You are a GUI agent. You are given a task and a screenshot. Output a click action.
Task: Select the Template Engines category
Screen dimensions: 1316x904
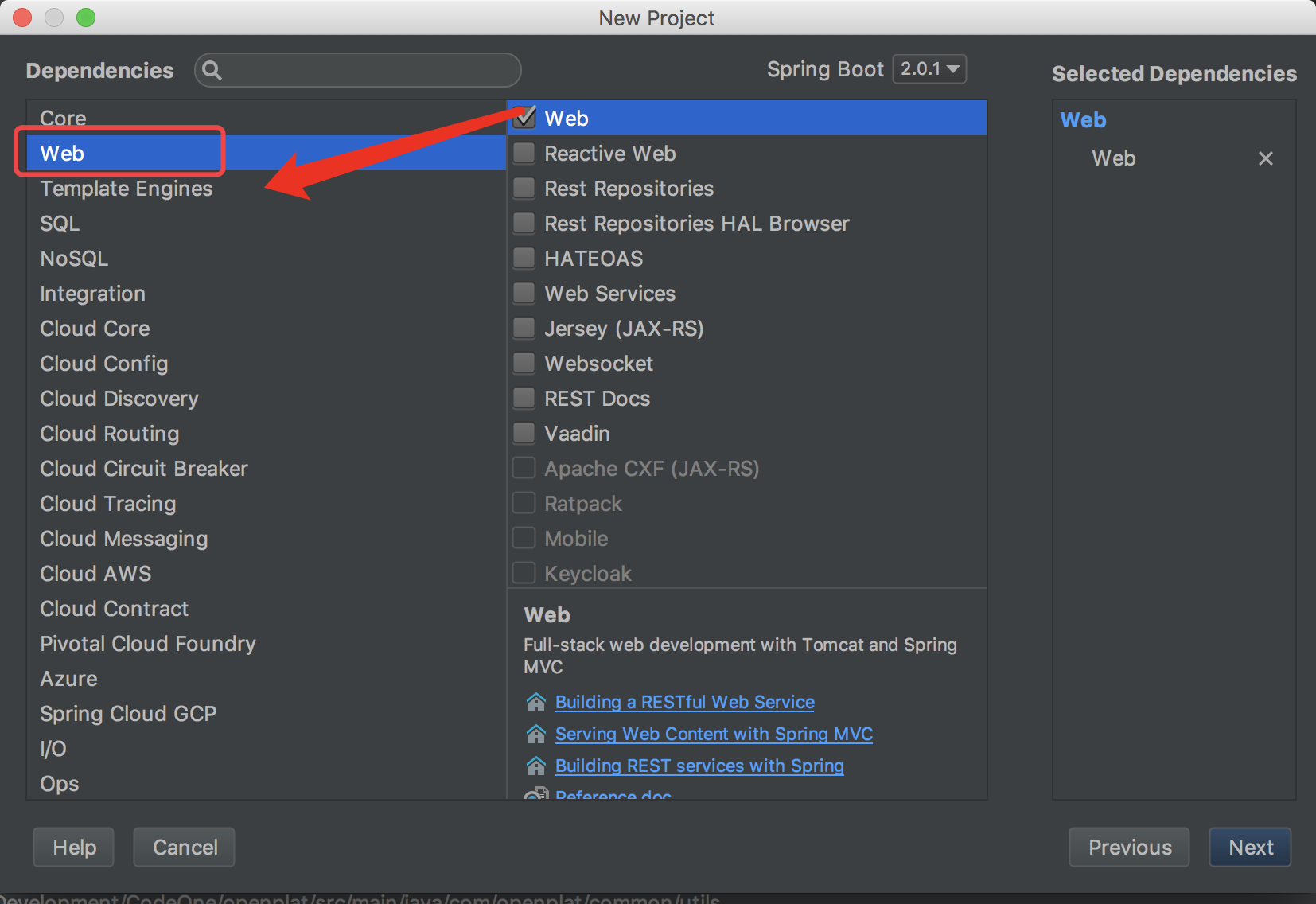(267, 188)
